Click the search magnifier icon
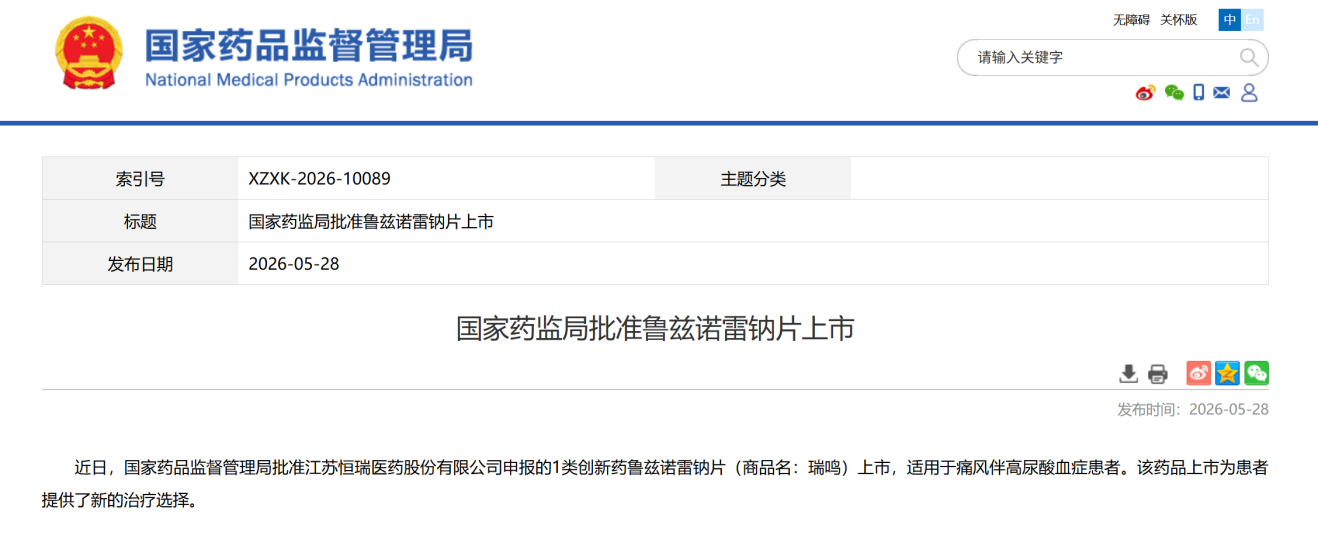Screen dimensions: 1318x550 [x=1249, y=57]
